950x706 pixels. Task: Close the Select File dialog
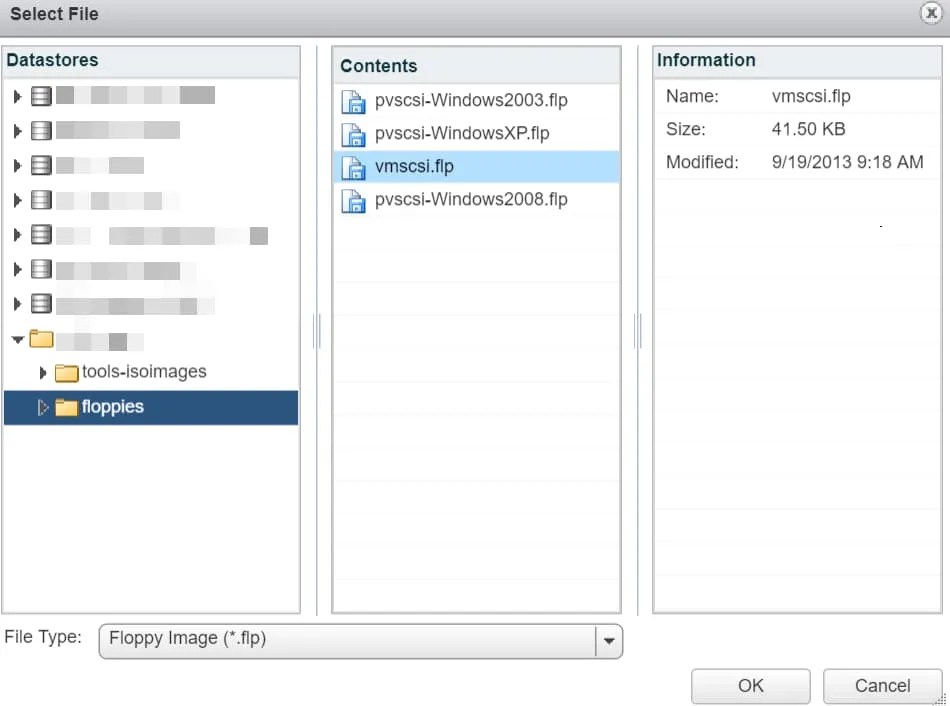931,14
